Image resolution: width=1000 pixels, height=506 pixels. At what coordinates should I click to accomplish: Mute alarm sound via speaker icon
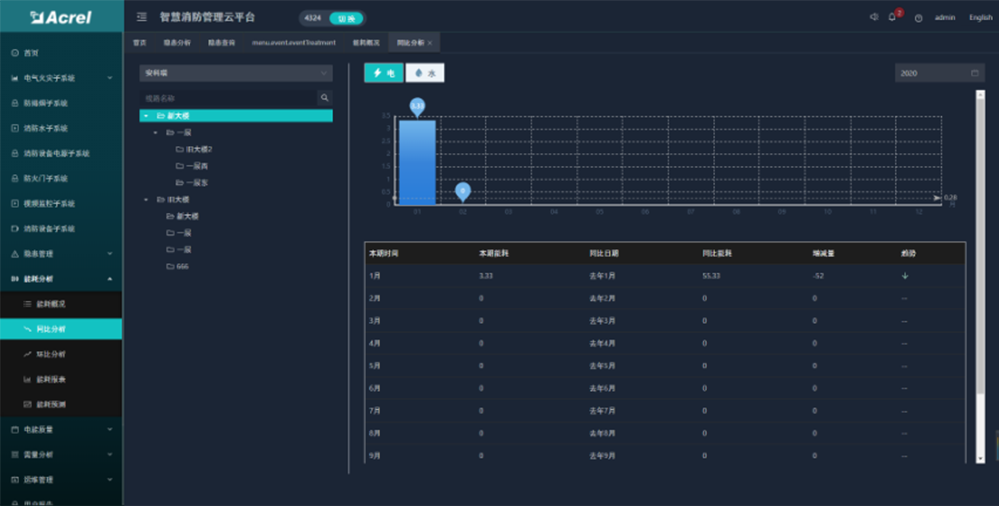click(x=873, y=17)
